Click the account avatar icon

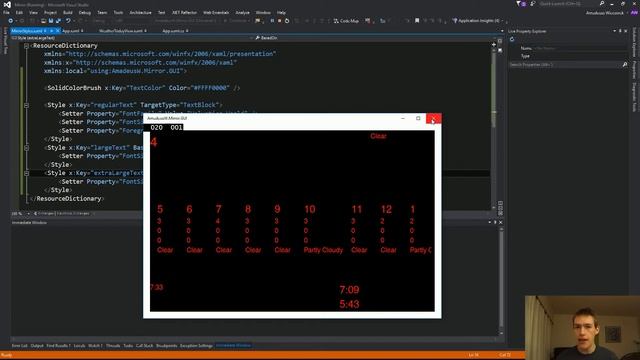click(x=634, y=13)
